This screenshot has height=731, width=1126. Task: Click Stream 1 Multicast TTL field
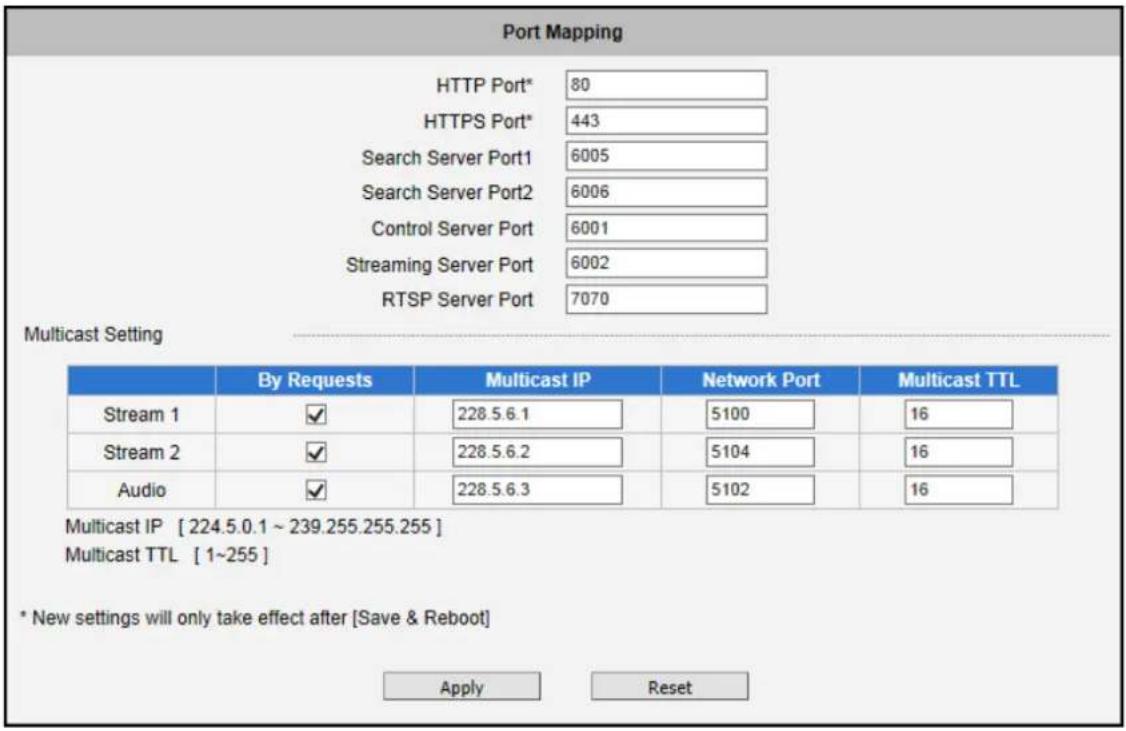[x=959, y=414]
